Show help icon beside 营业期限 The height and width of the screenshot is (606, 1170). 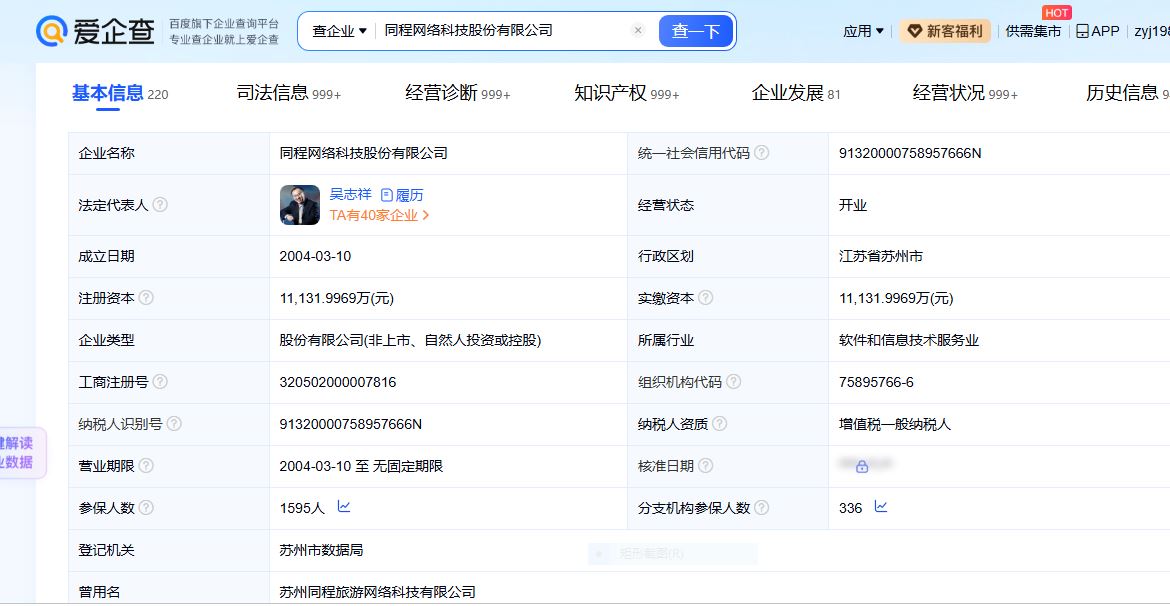pos(146,466)
